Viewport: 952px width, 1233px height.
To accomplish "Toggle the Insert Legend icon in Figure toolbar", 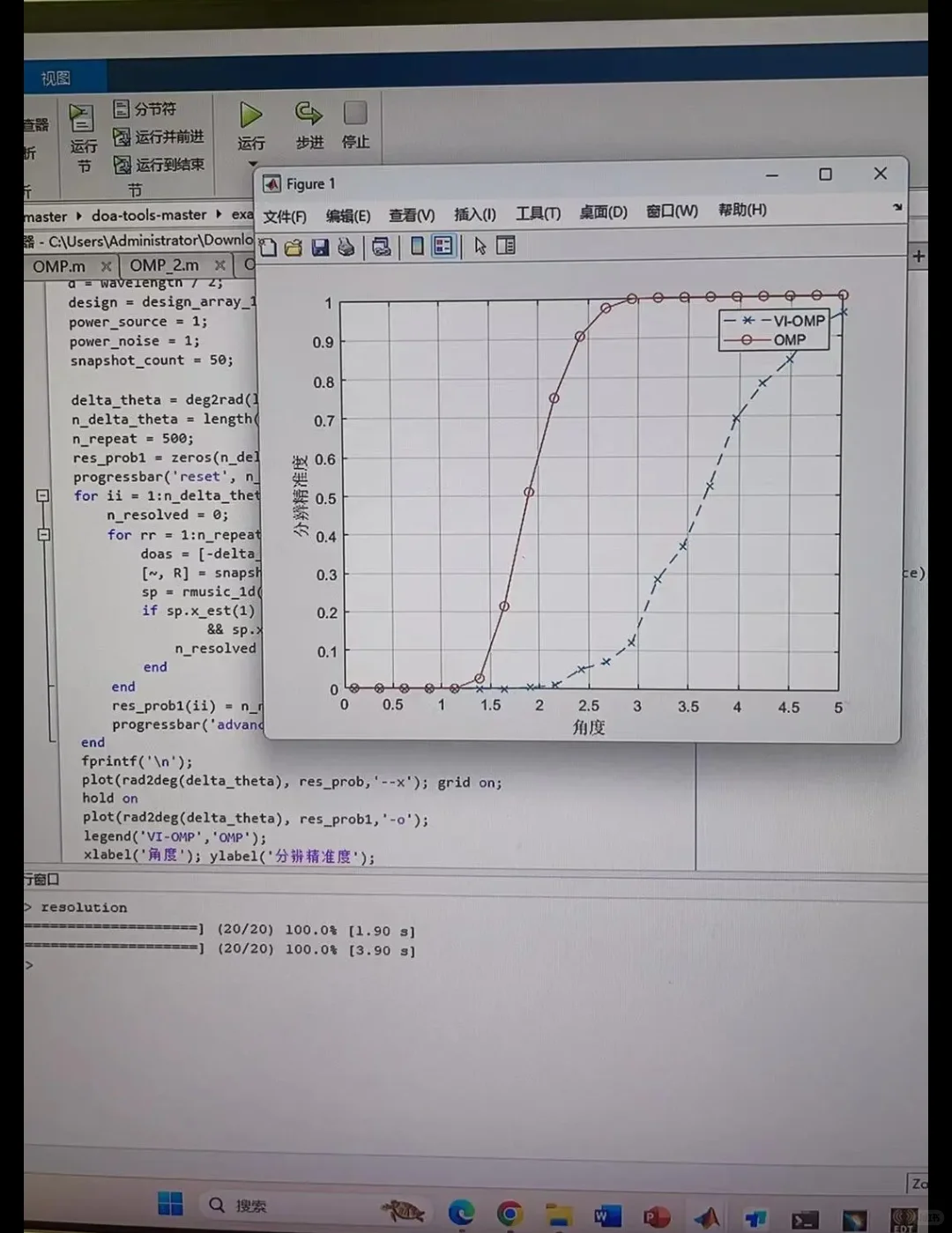I will point(443,246).
